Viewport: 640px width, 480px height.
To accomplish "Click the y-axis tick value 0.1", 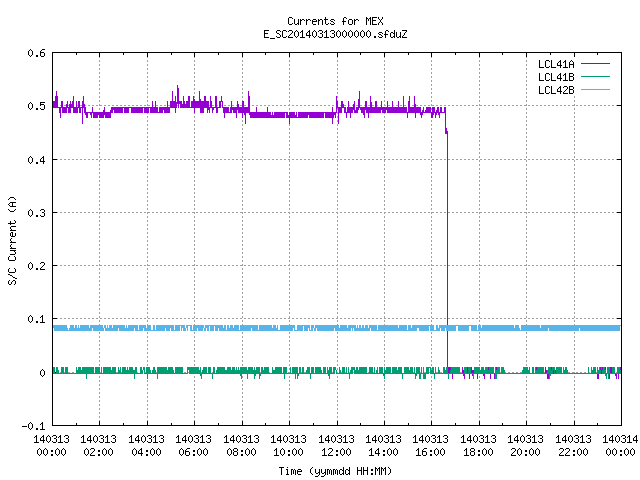I will click(37, 319).
